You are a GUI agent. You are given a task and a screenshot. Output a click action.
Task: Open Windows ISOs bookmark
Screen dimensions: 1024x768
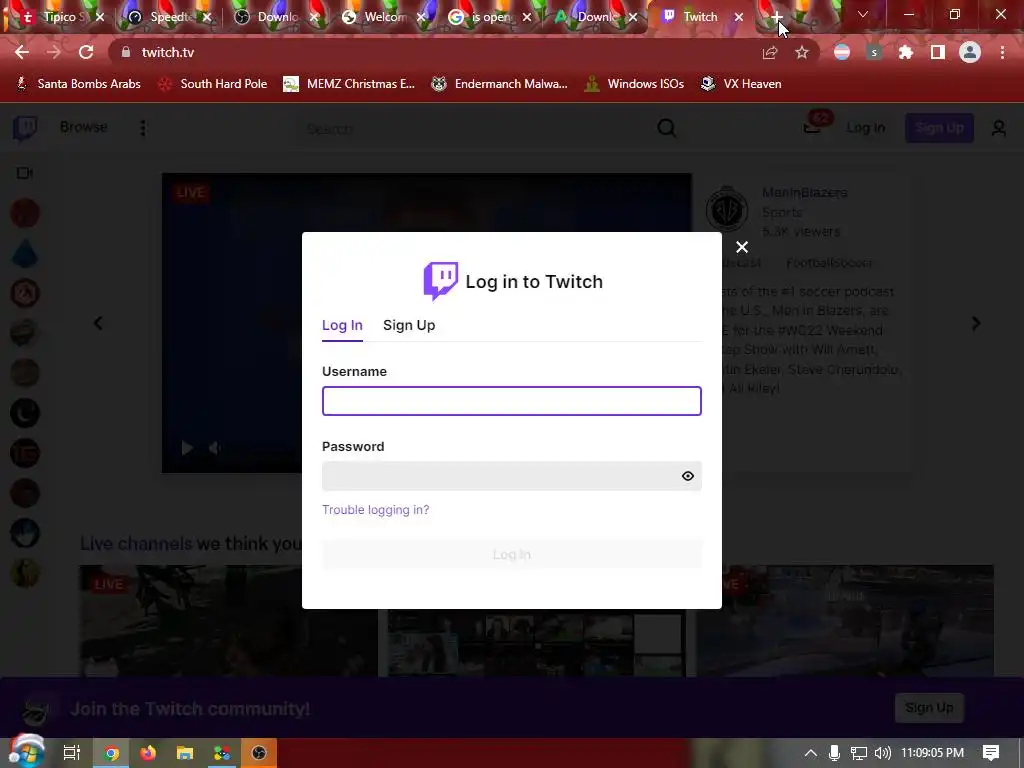tap(634, 84)
